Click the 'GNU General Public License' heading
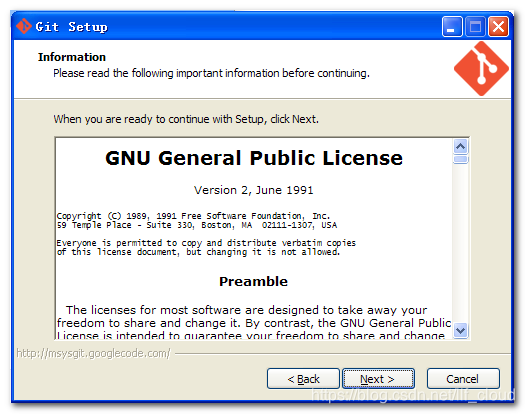Viewport: 525px width, 414px height. [254, 158]
